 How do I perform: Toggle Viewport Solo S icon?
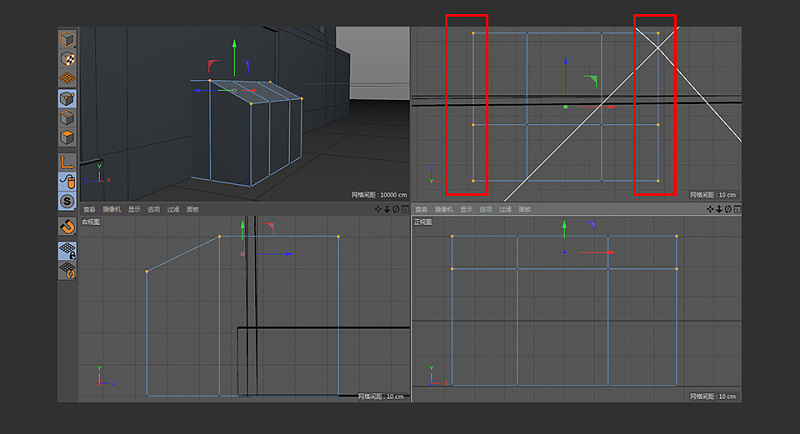pos(67,201)
